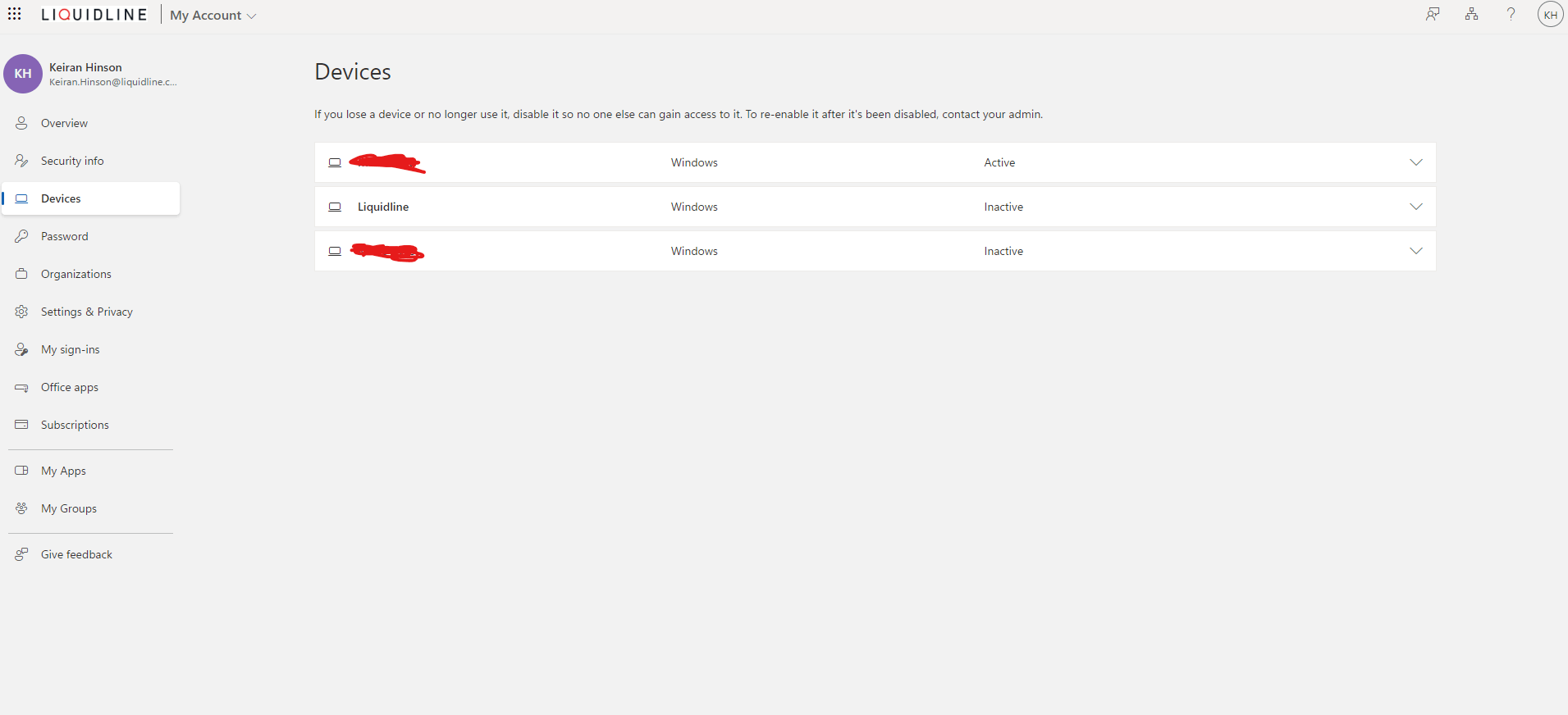Open the KH account manager avatar
The image size is (1568, 715).
[1550, 15]
